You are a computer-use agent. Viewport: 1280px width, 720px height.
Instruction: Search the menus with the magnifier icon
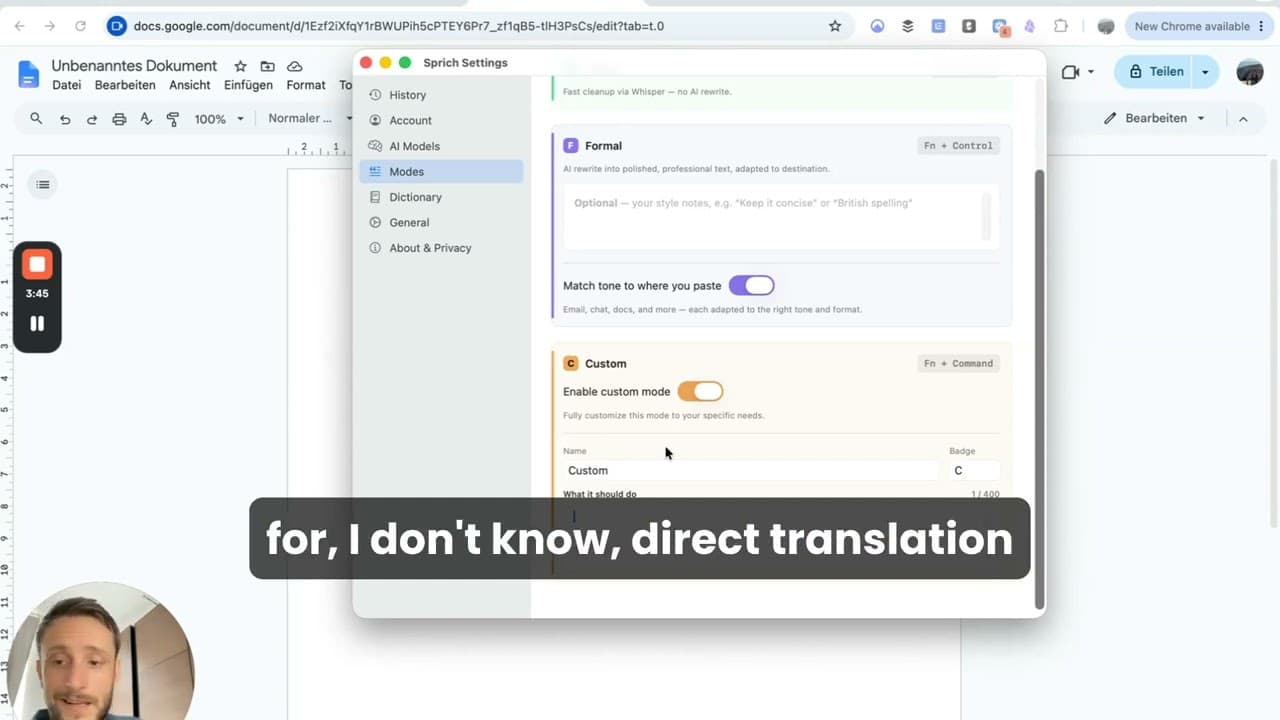36,118
